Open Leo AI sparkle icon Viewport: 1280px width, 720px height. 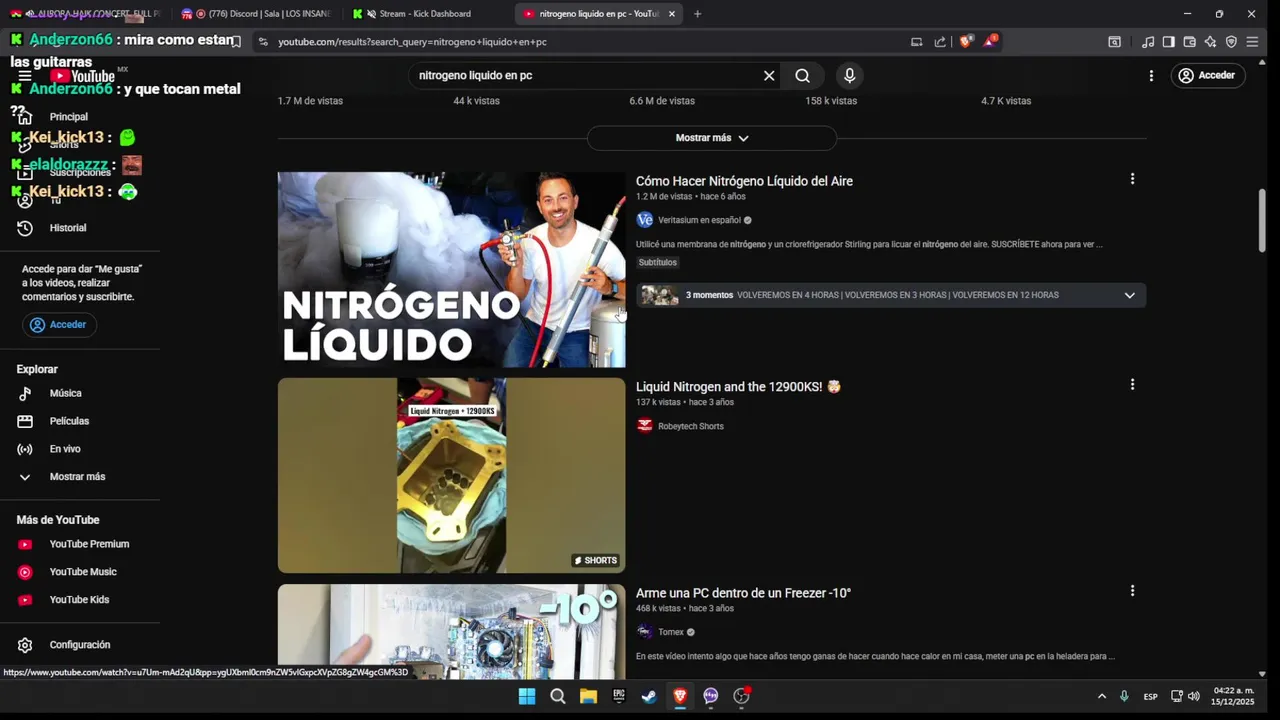(1210, 42)
